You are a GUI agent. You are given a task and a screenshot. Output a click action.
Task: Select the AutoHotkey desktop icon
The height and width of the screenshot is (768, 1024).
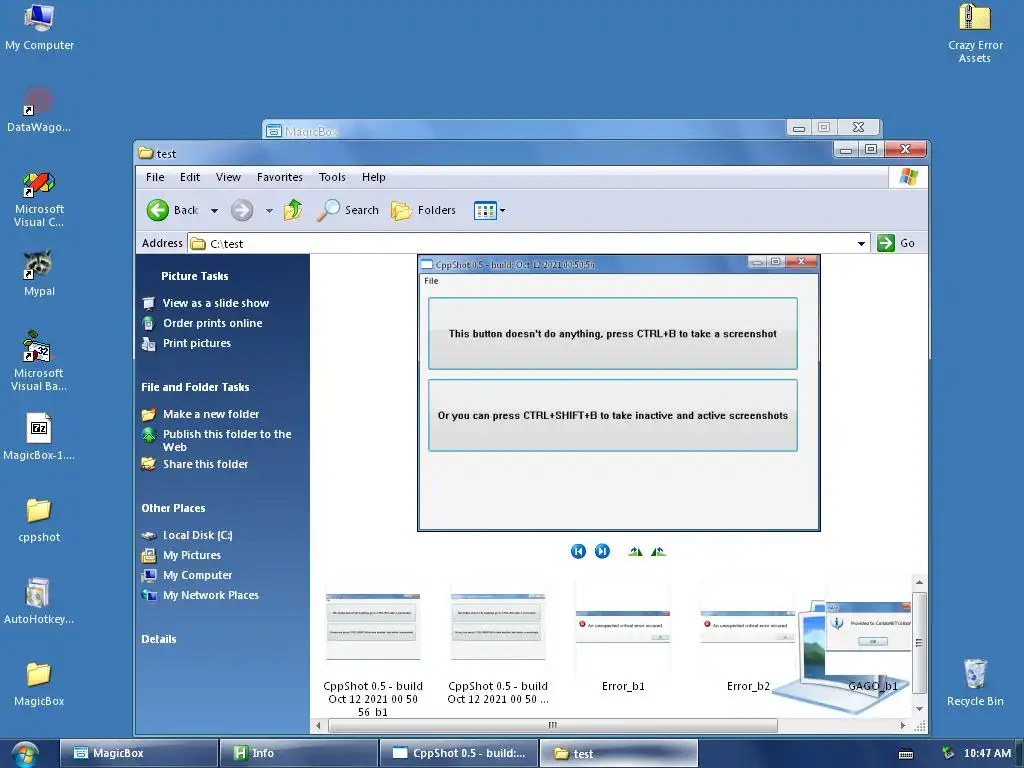pyautogui.click(x=39, y=601)
